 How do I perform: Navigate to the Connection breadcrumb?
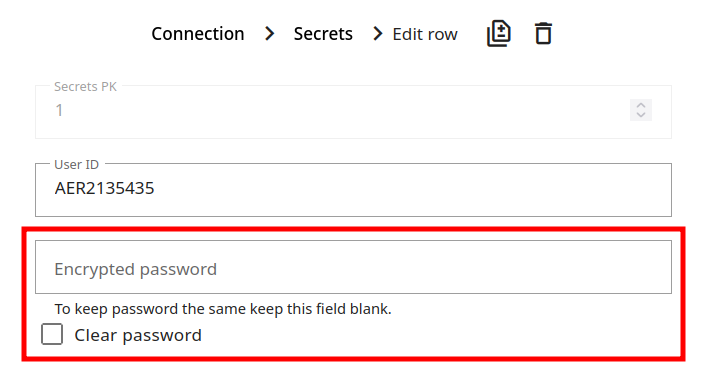[x=197, y=34]
